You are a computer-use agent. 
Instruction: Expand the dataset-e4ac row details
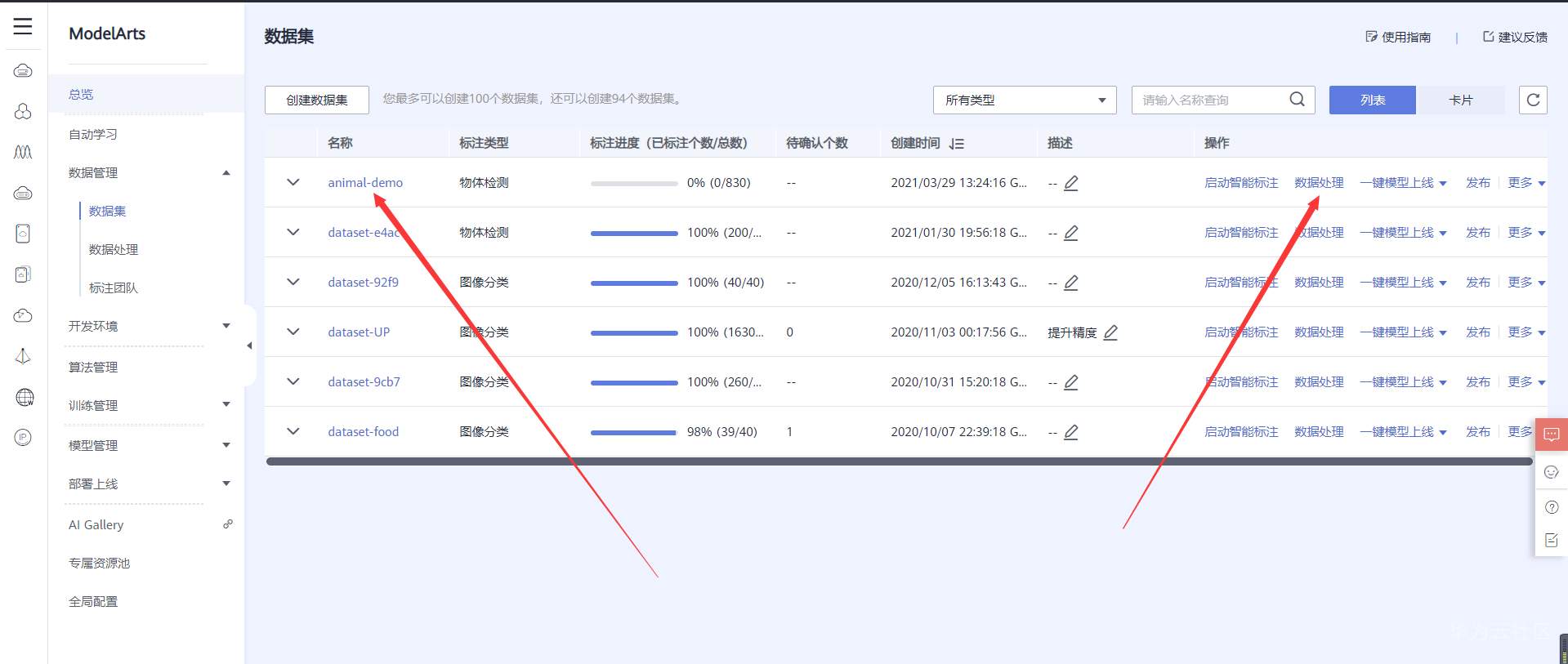pos(293,232)
